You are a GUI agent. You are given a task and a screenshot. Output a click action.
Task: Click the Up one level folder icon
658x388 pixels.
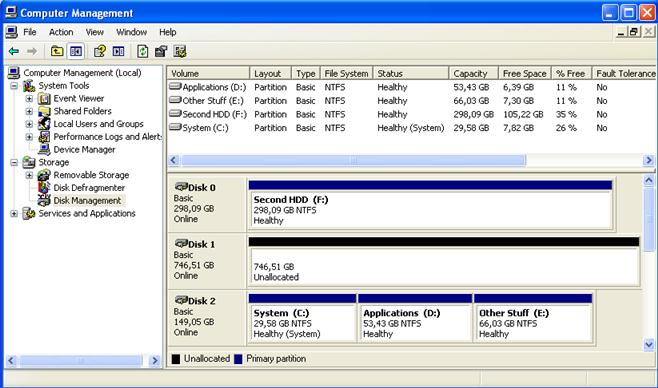pos(57,51)
